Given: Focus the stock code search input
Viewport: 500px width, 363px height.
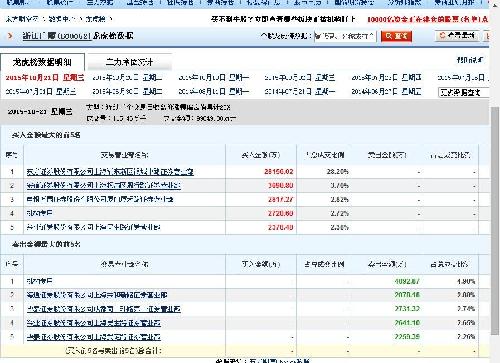Looking at the screenshot, I should [x=345, y=36].
